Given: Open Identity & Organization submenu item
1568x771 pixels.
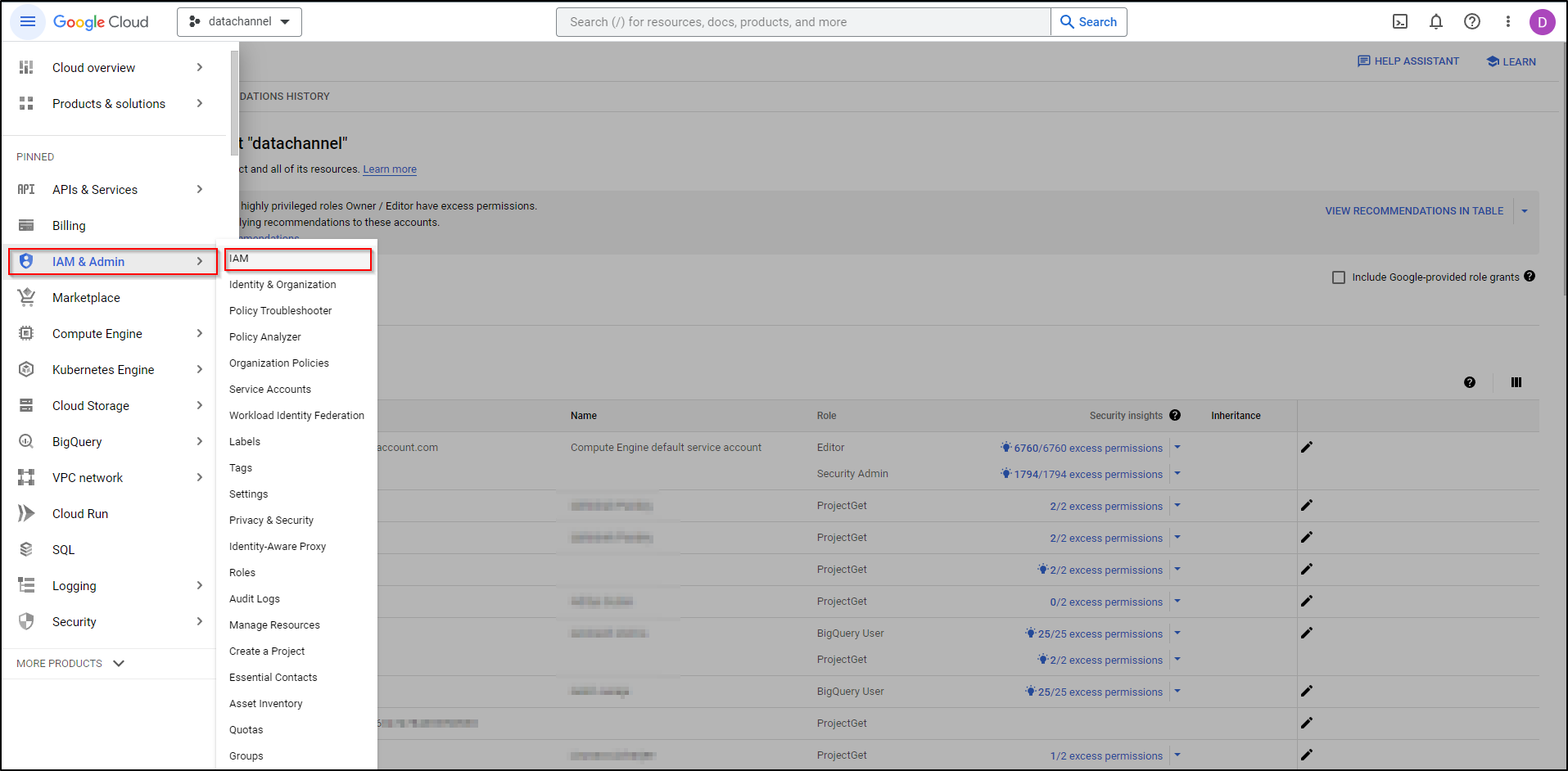Looking at the screenshot, I should (282, 285).
